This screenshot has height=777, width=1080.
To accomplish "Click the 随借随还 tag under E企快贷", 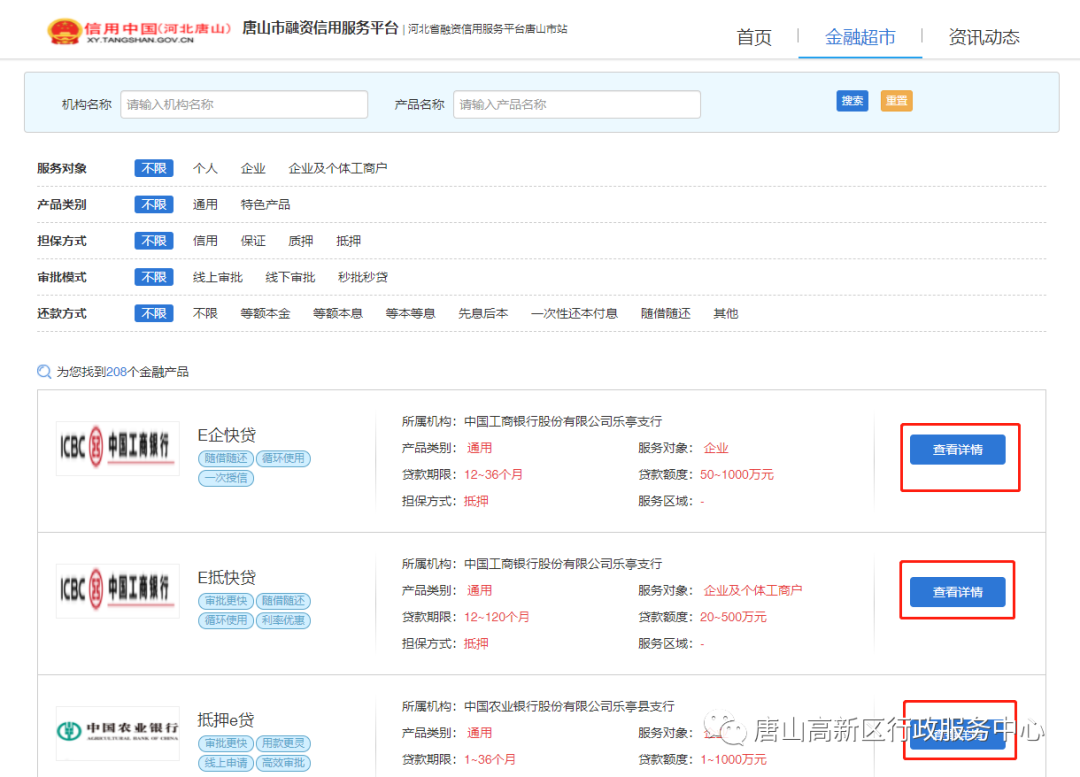I will [226, 459].
